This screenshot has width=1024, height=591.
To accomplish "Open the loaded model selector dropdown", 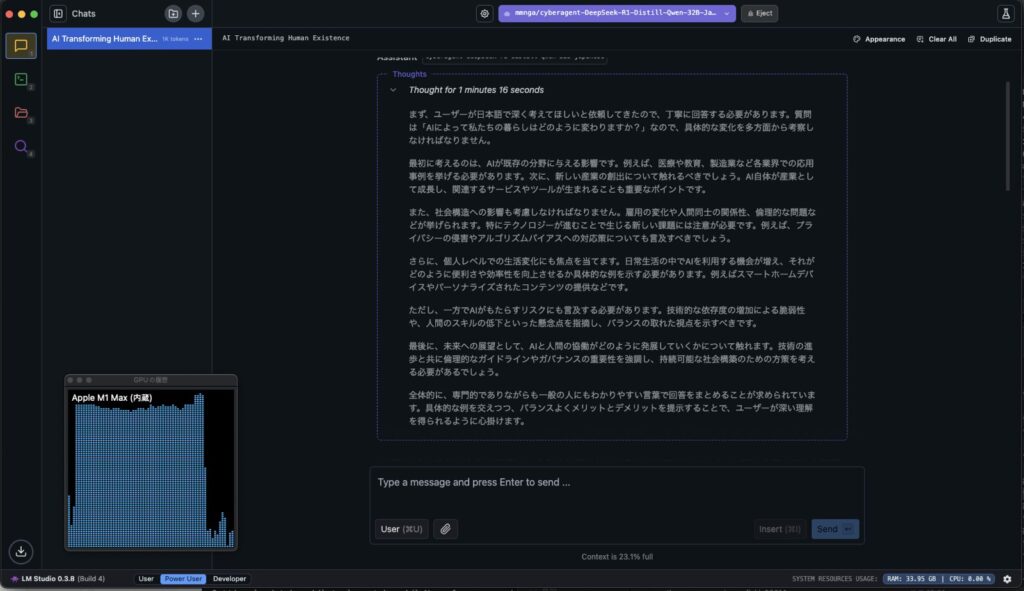I will 617,14.
